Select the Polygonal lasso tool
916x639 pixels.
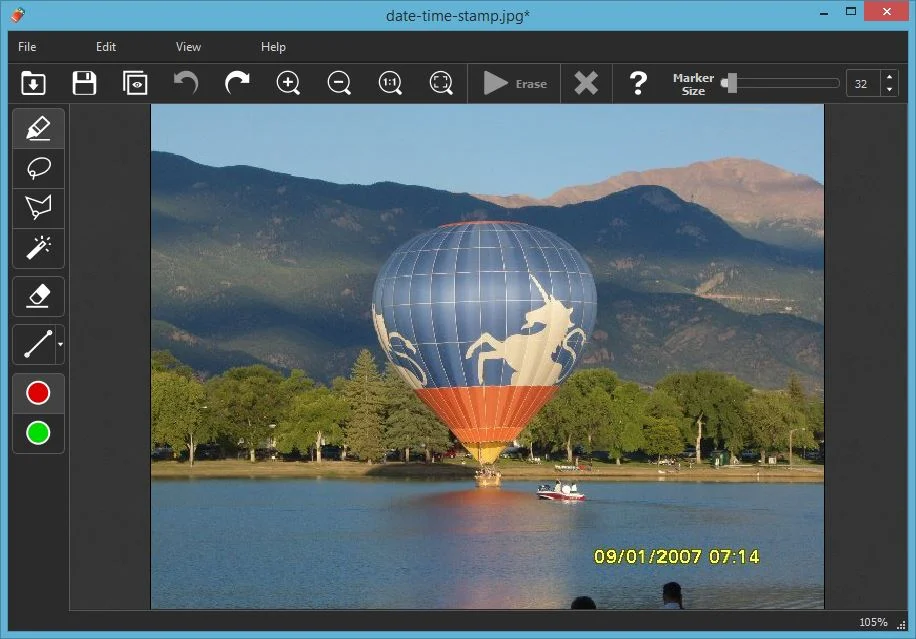pos(38,208)
